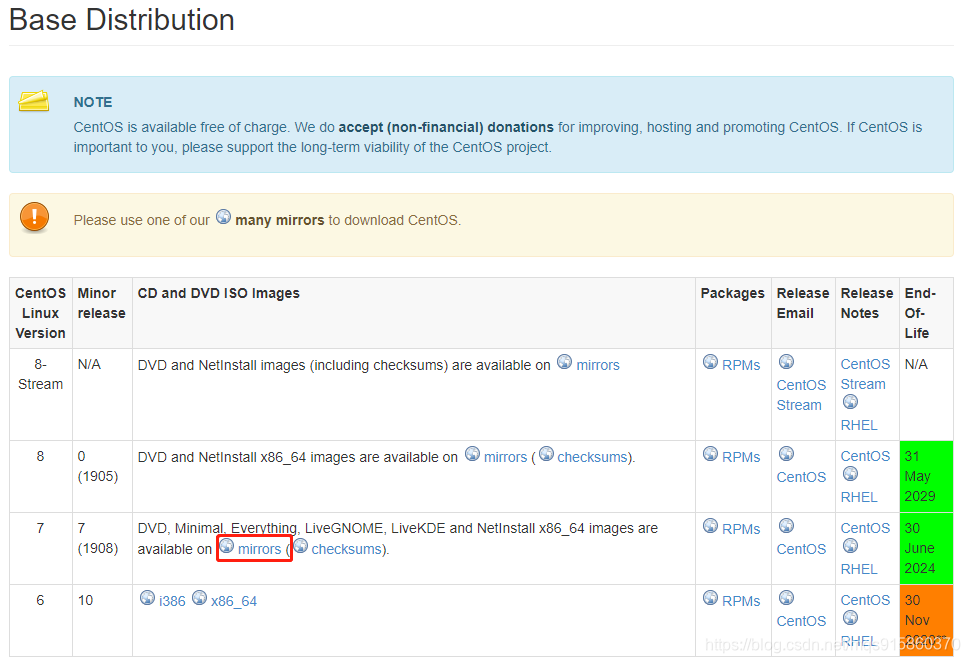Click 'accept (non-financial) donations' bold text

tap(445, 127)
